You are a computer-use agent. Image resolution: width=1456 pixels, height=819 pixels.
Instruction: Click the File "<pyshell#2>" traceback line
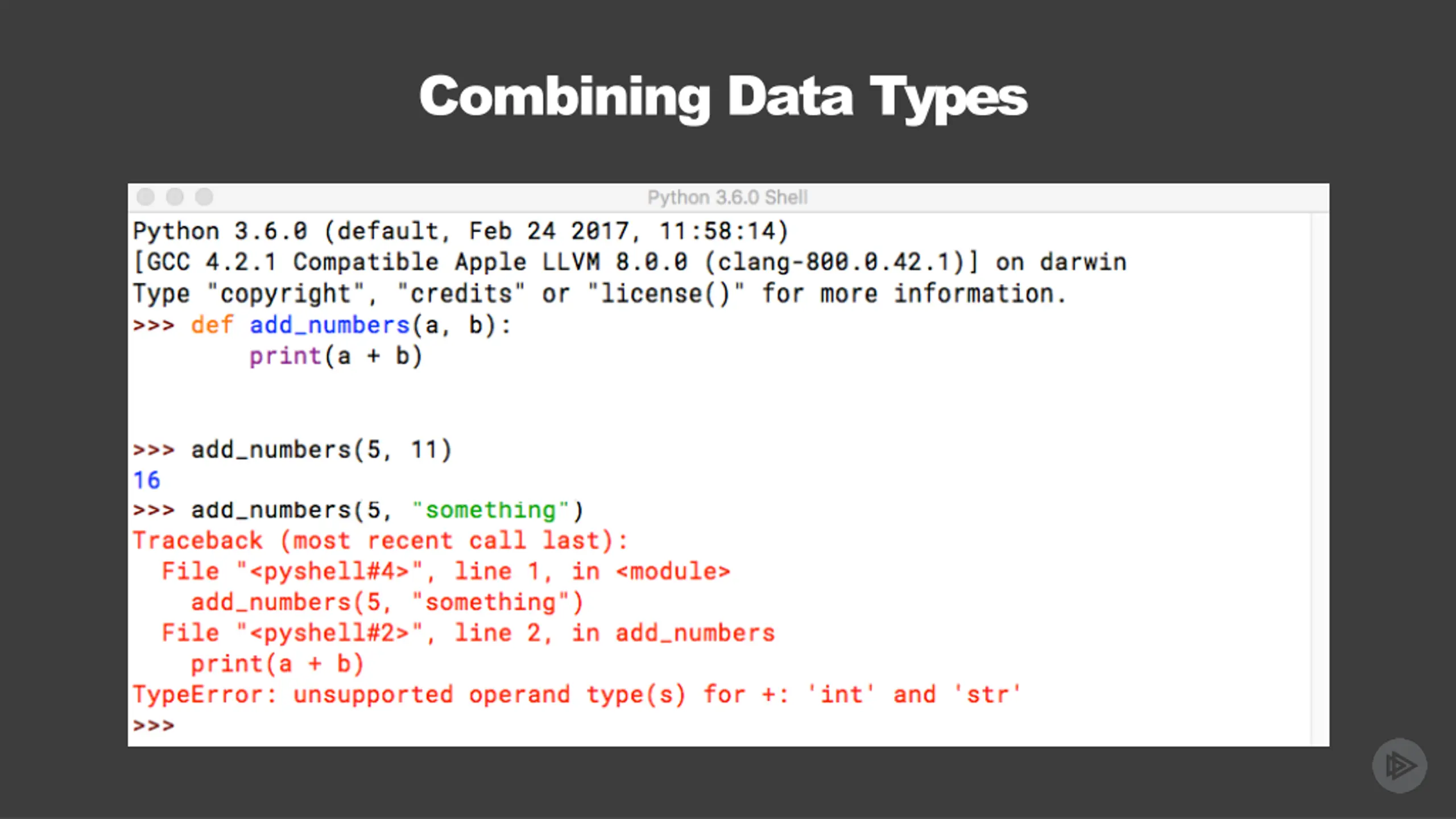[468, 633]
